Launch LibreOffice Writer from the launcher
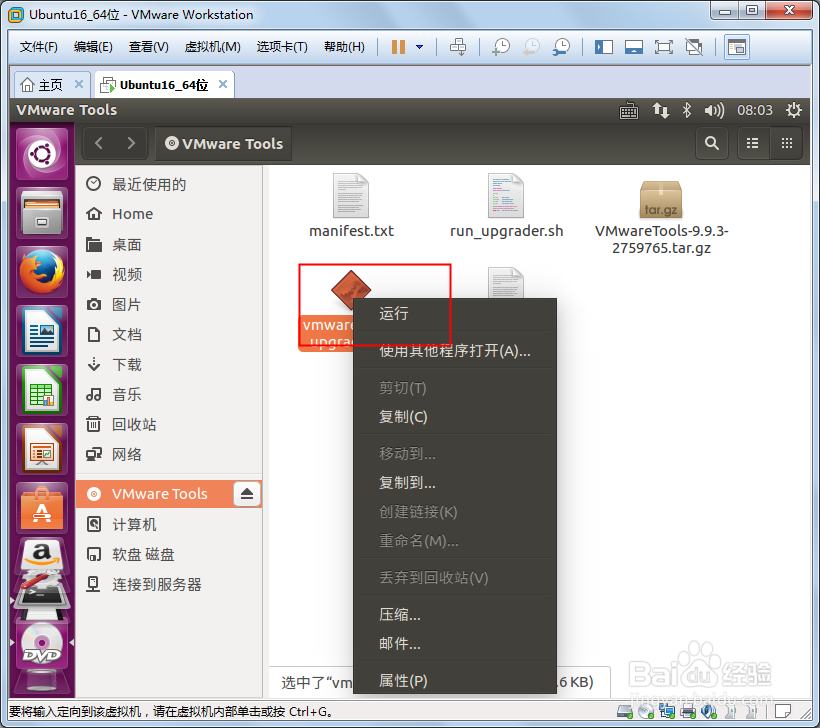 point(42,331)
